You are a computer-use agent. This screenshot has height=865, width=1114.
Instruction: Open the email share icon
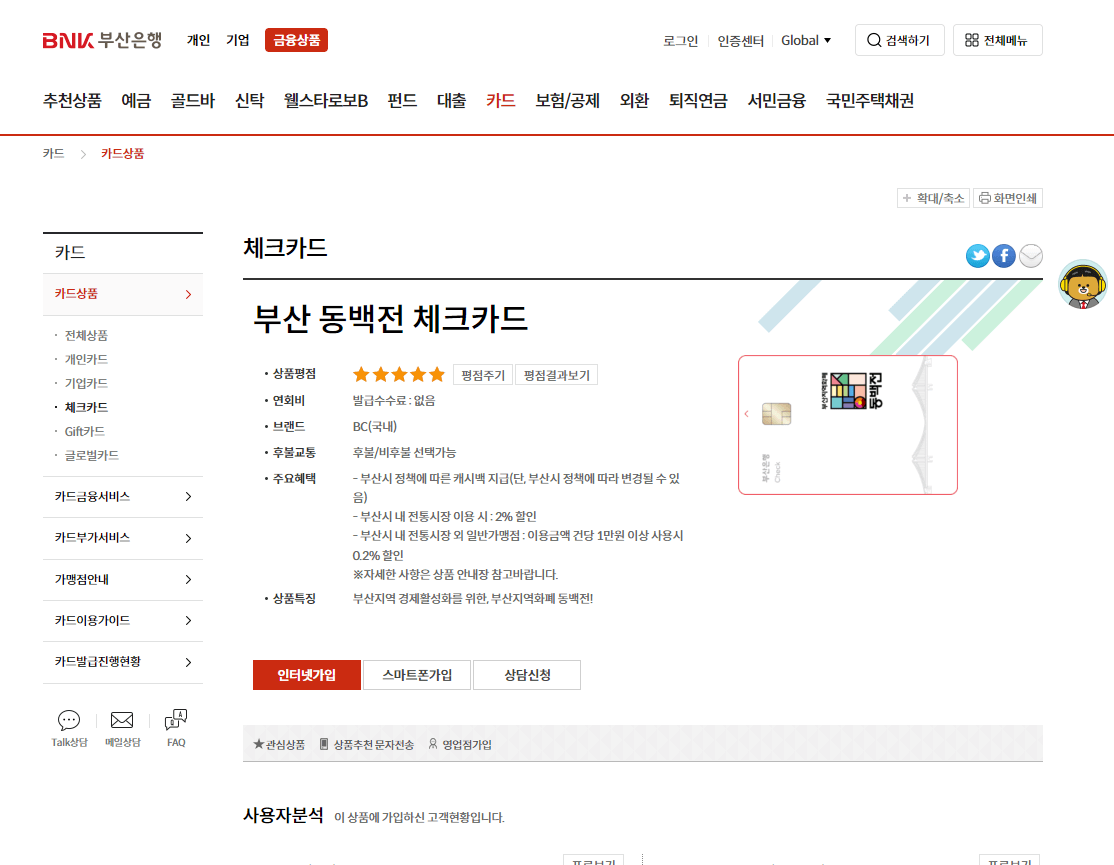pos(1029,256)
